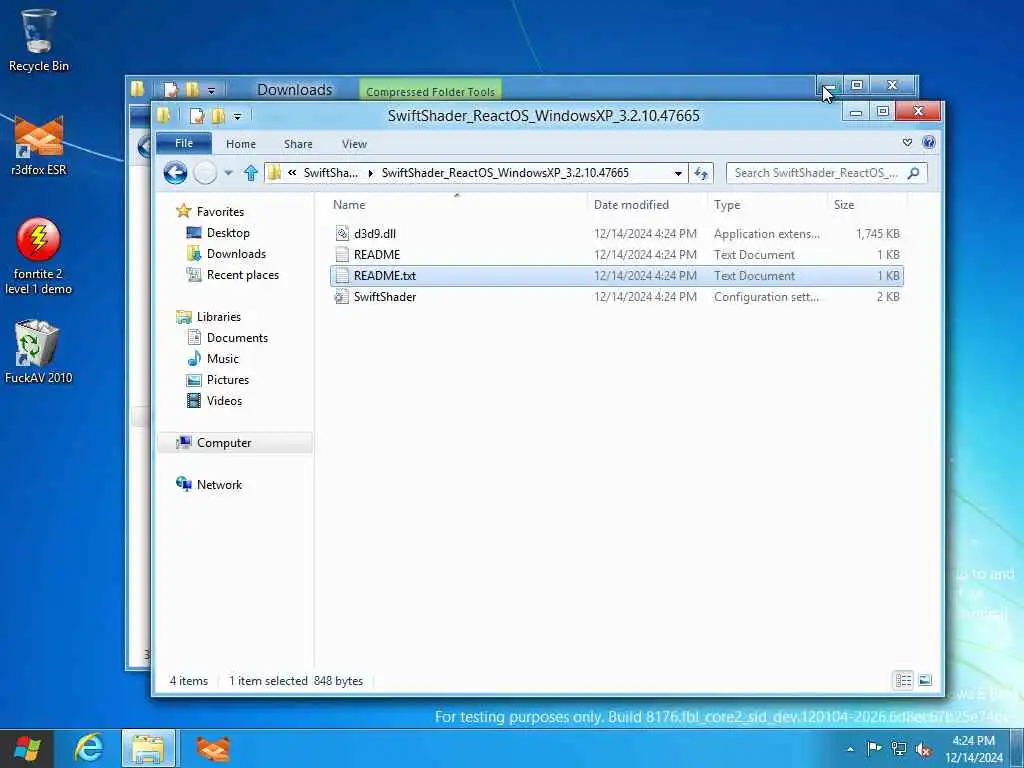The height and width of the screenshot is (768, 1024).
Task: Select the README.txt file name
Action: 385,276
